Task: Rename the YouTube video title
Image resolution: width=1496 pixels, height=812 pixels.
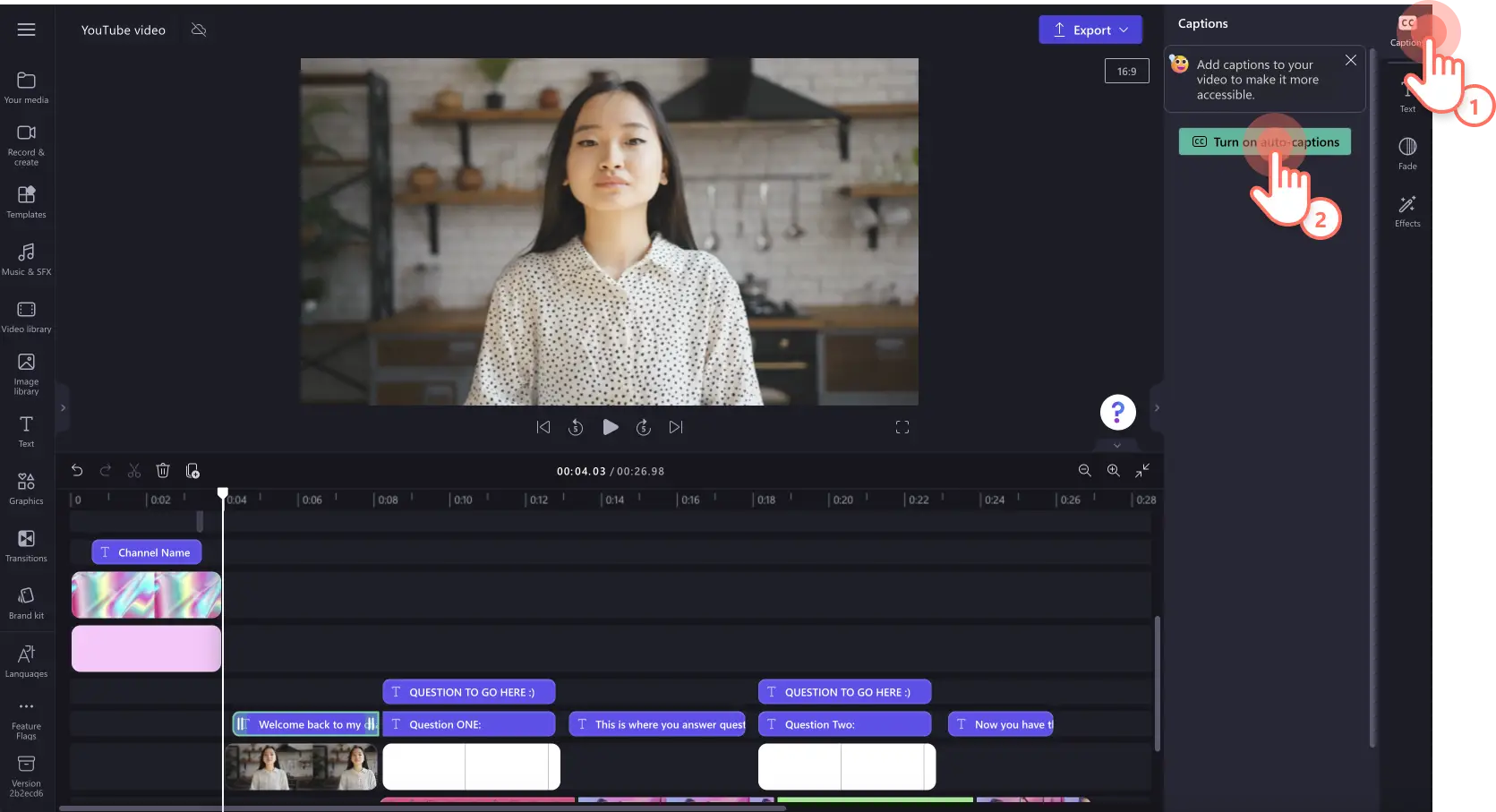Action: pos(124,30)
